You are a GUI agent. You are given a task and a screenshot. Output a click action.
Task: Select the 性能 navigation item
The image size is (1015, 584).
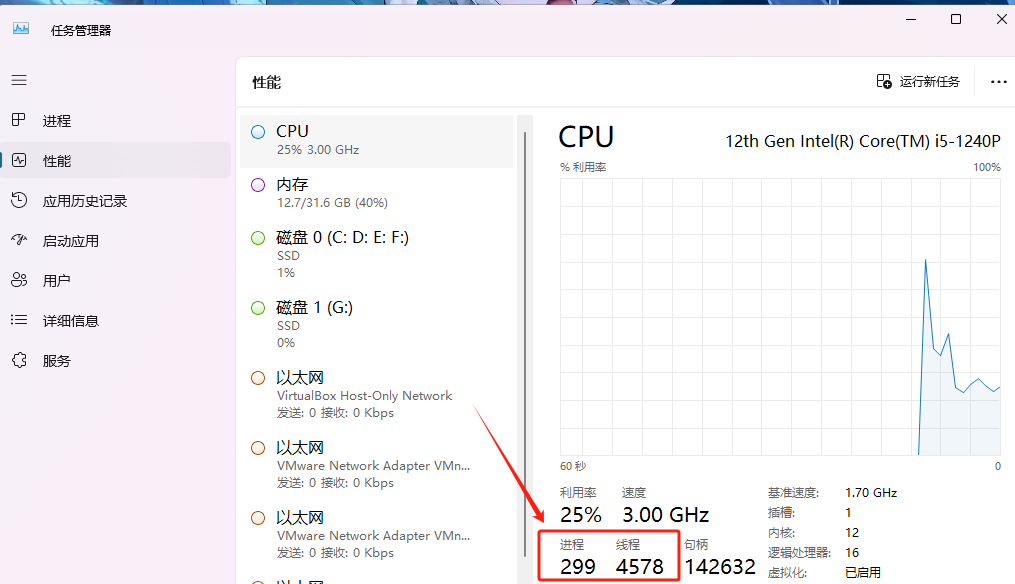(115, 161)
